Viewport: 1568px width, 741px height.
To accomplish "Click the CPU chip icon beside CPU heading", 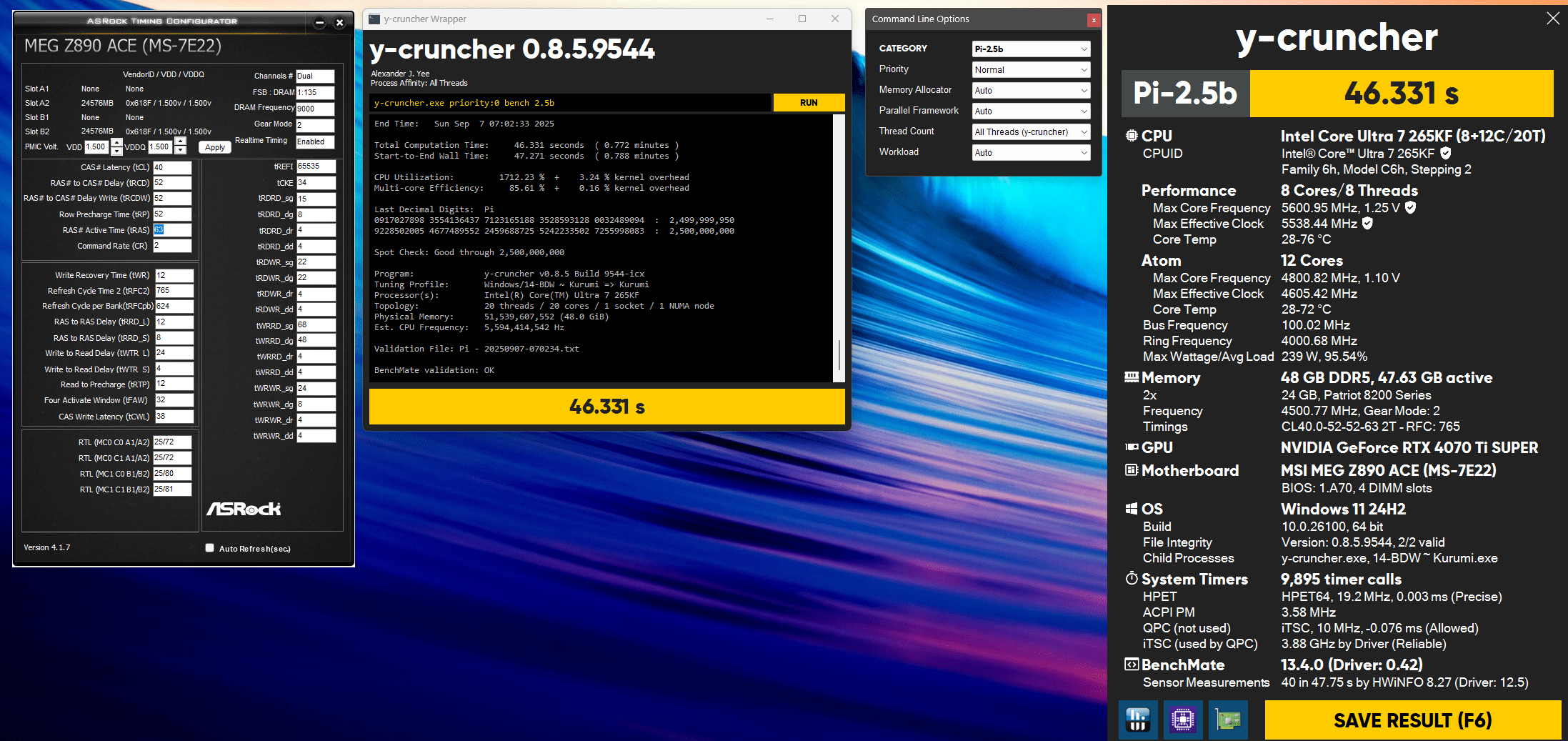I will pyautogui.click(x=1132, y=136).
